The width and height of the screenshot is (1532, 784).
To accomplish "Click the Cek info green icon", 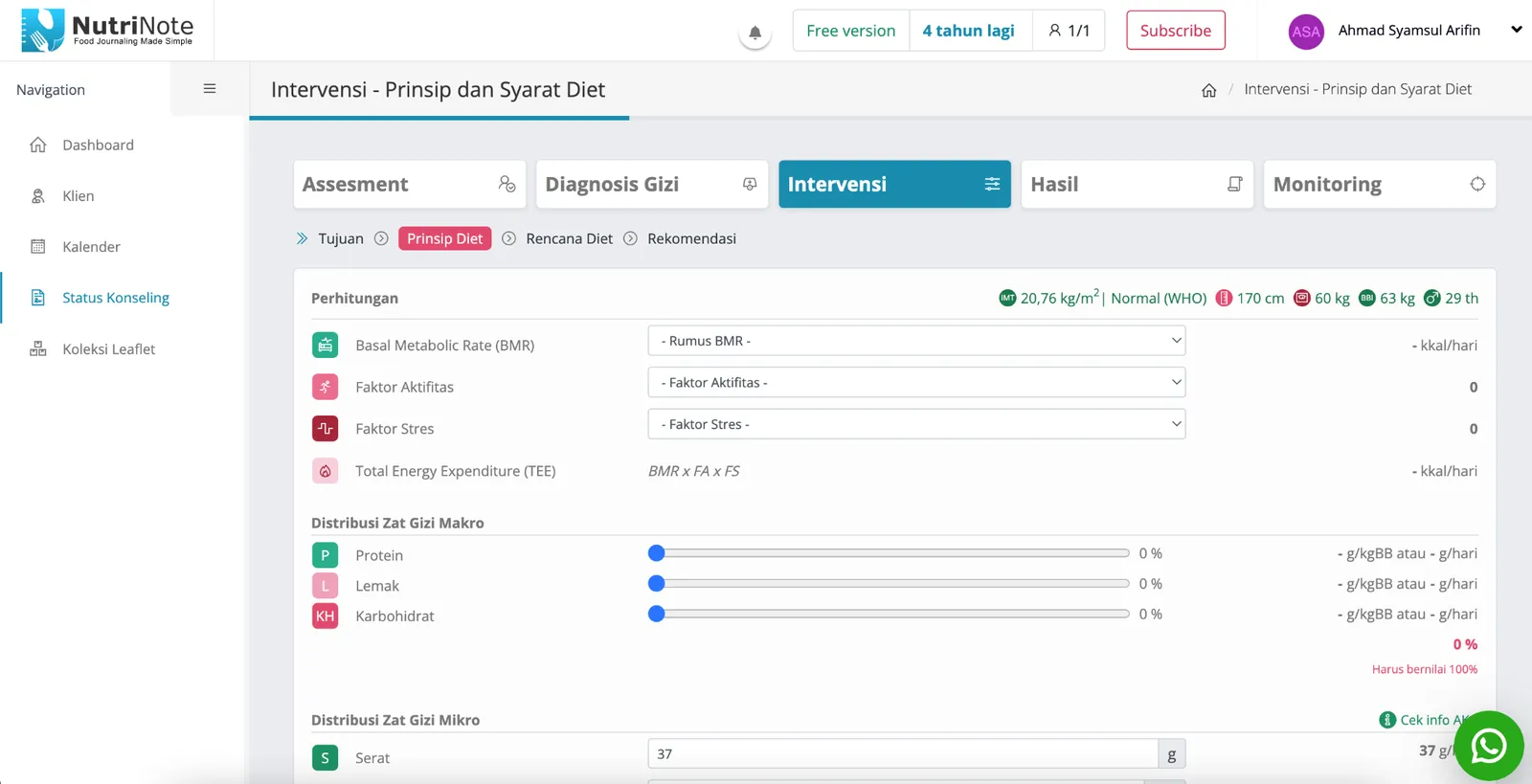I will point(1387,720).
